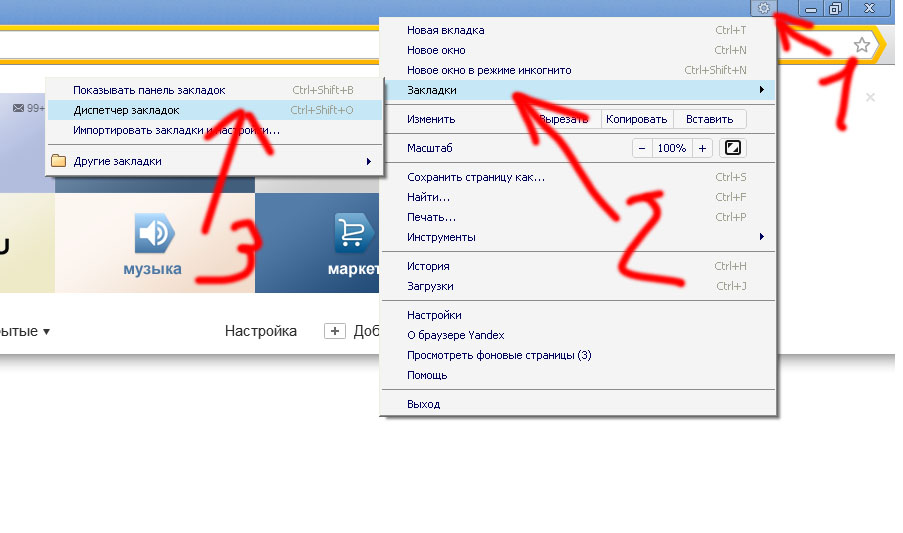This screenshot has width=903, height=533.
Task: Select Диспетчер закладок menu item
Action: 126,110
